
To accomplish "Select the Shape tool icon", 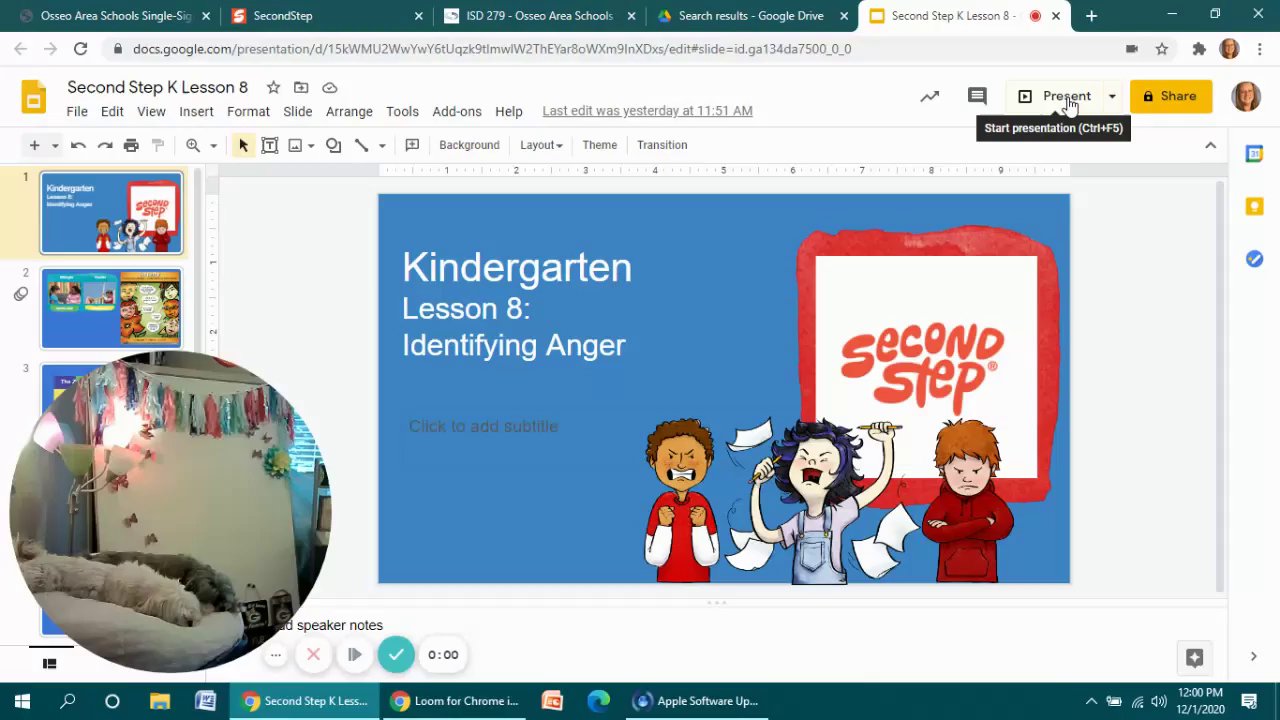I will (334, 145).
